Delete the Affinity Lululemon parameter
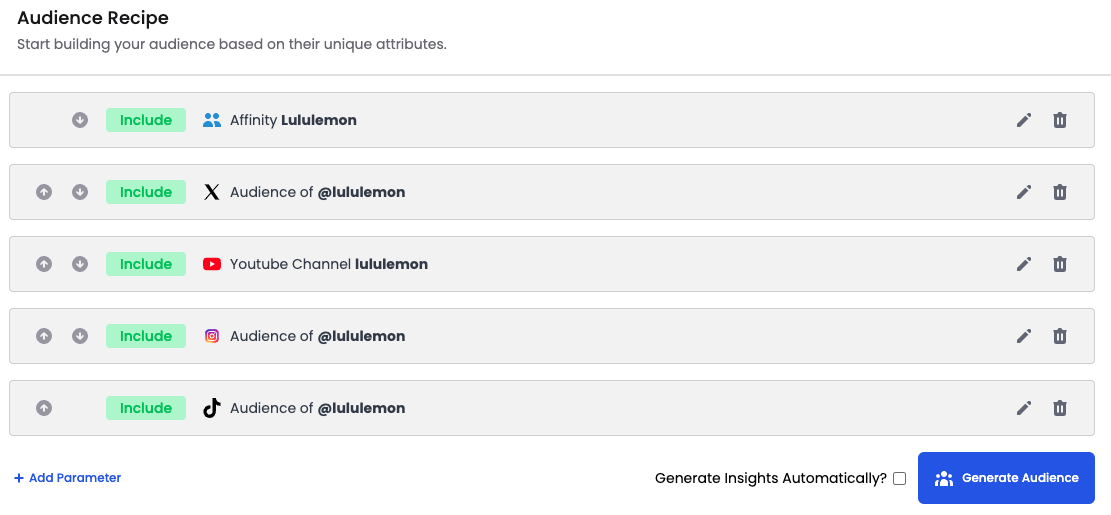The width and height of the screenshot is (1111, 515). [1060, 120]
